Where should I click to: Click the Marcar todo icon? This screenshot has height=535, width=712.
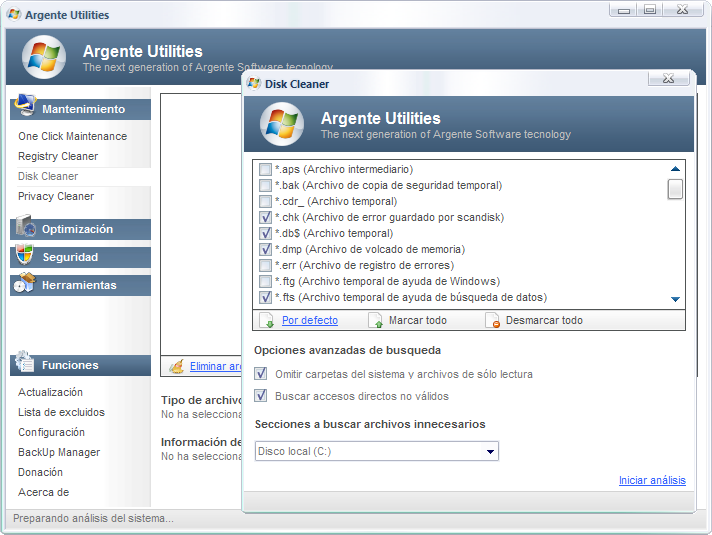(376, 321)
